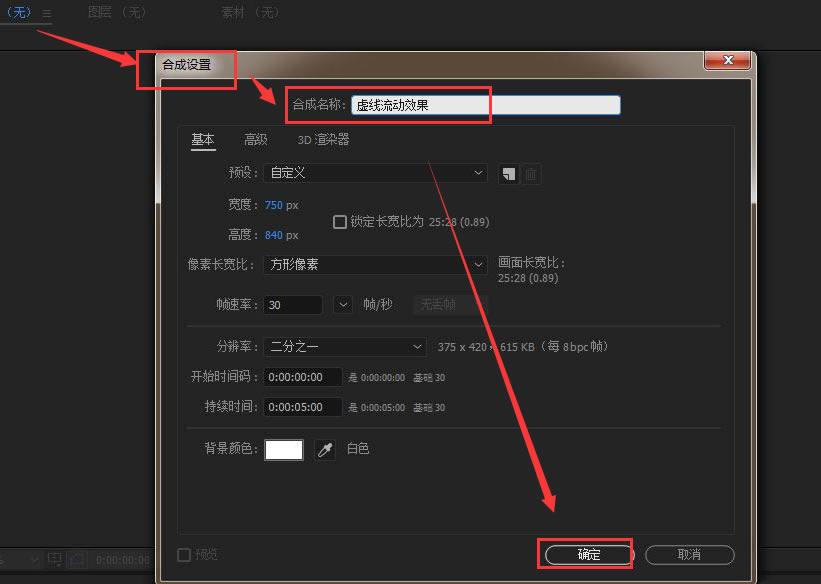Open the 像素长宽比 dropdown
Screen dimensions: 821x584
point(375,265)
